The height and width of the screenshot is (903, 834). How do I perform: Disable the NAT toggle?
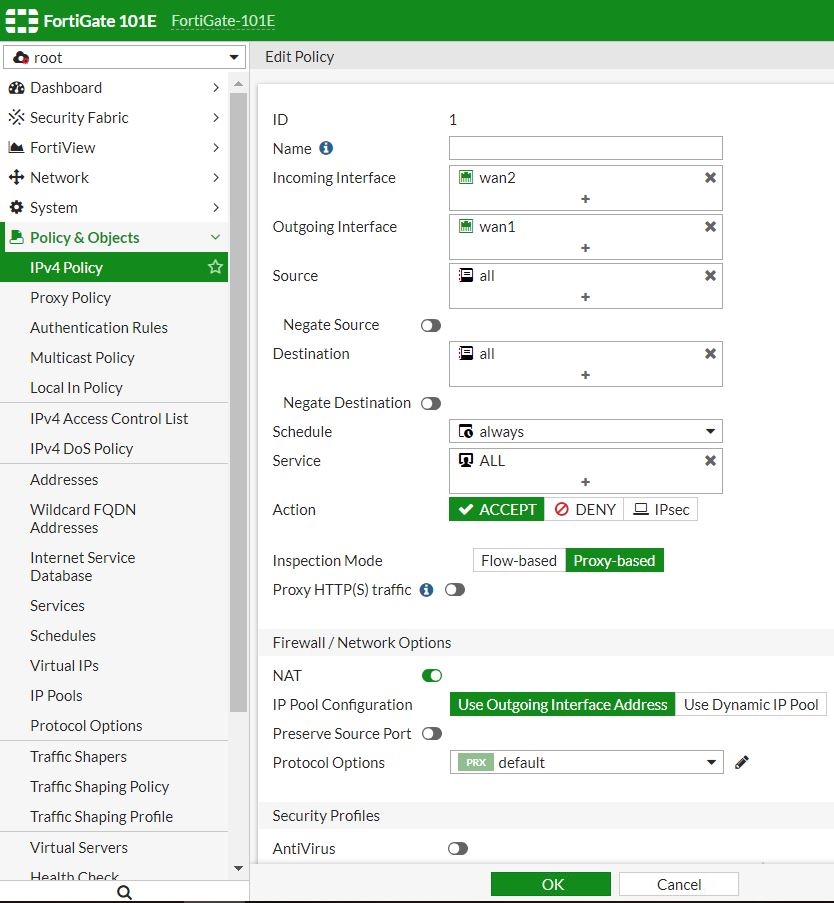(432, 676)
